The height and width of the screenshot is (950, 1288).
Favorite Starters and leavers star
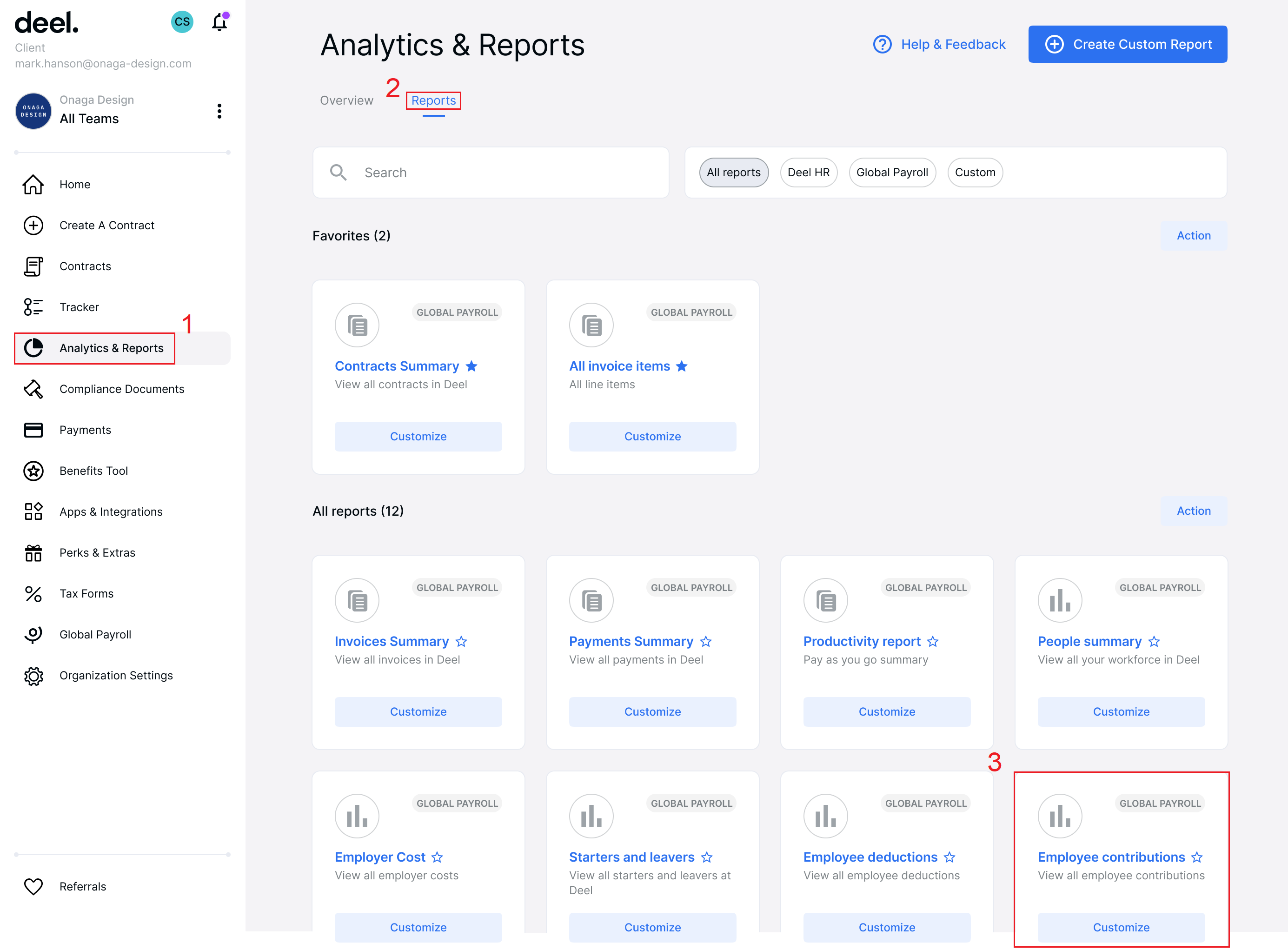(x=707, y=857)
